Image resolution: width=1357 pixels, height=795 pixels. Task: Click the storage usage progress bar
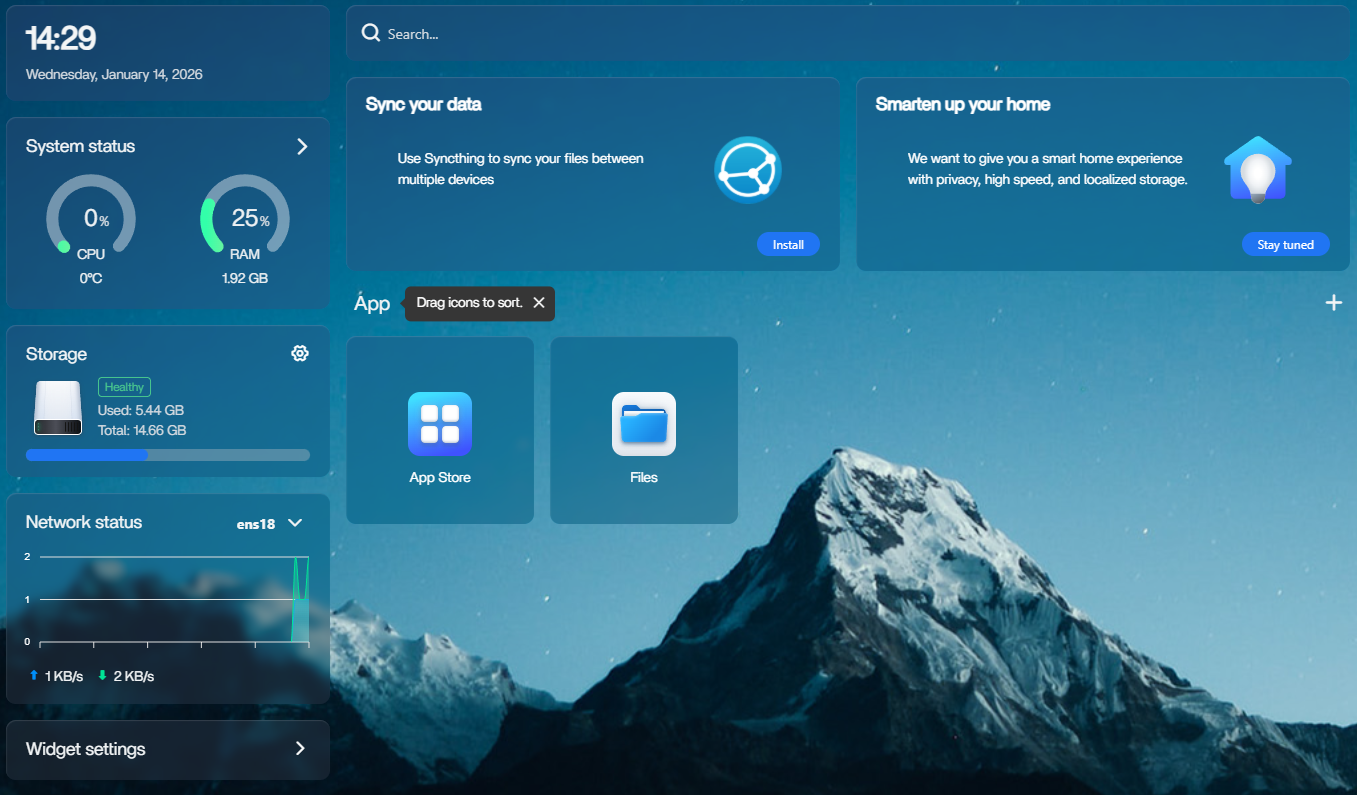click(x=168, y=455)
